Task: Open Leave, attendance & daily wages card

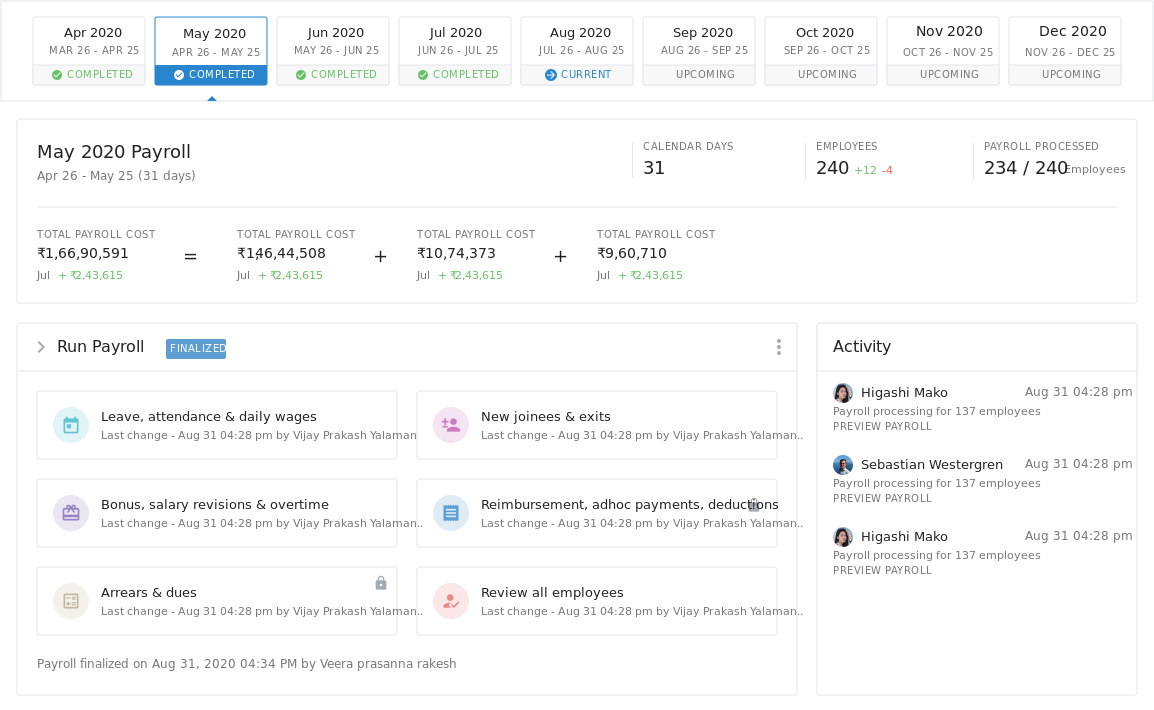Action: tap(217, 425)
